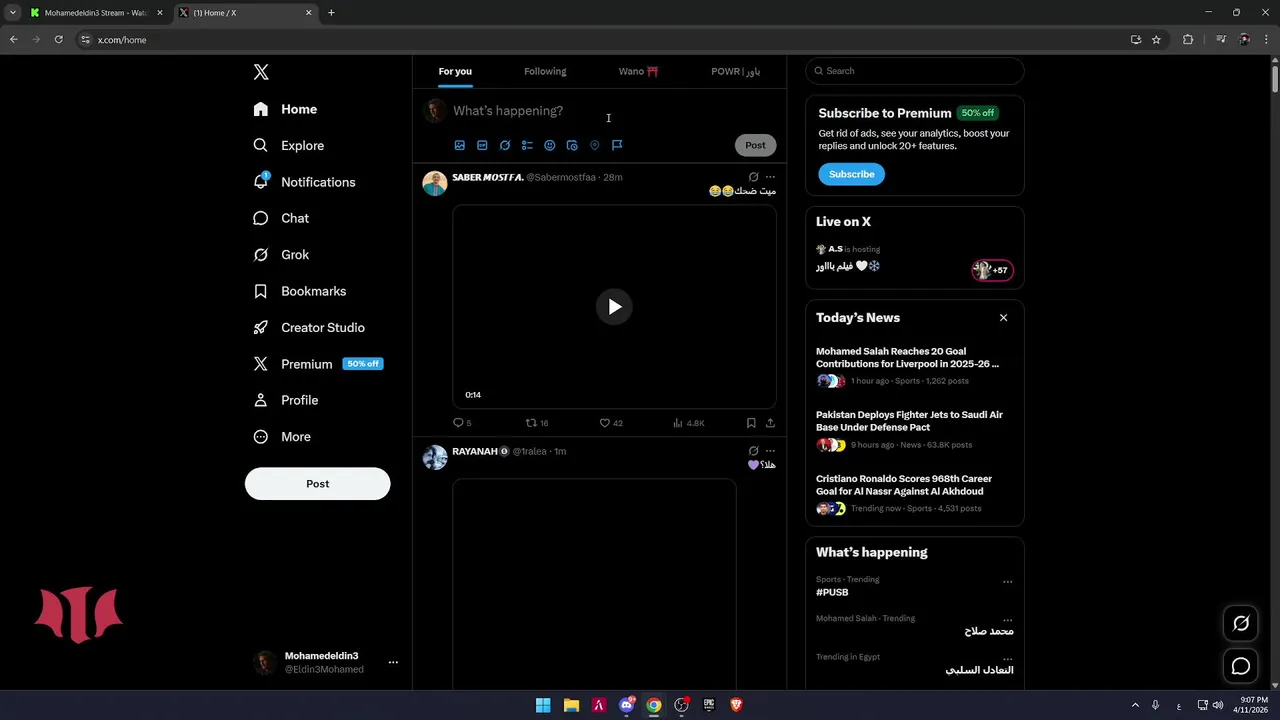Switch to the Following tab
The image size is (1280, 720).
click(545, 71)
